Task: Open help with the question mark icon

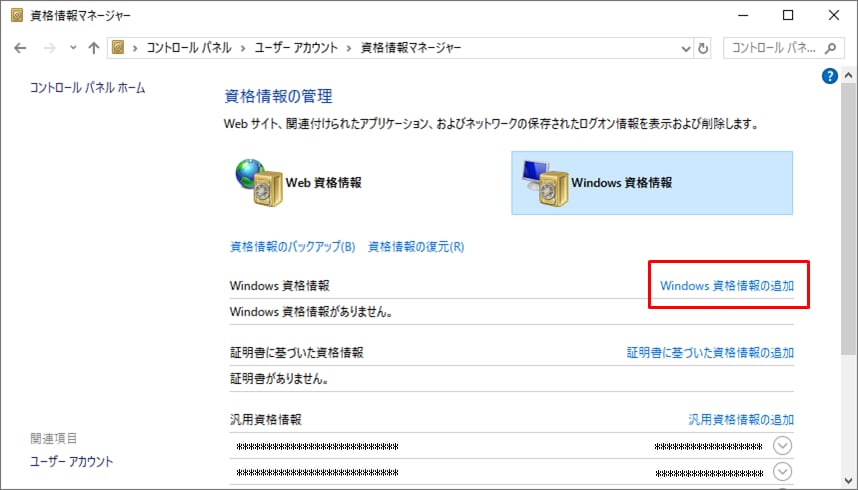Action: click(830, 76)
